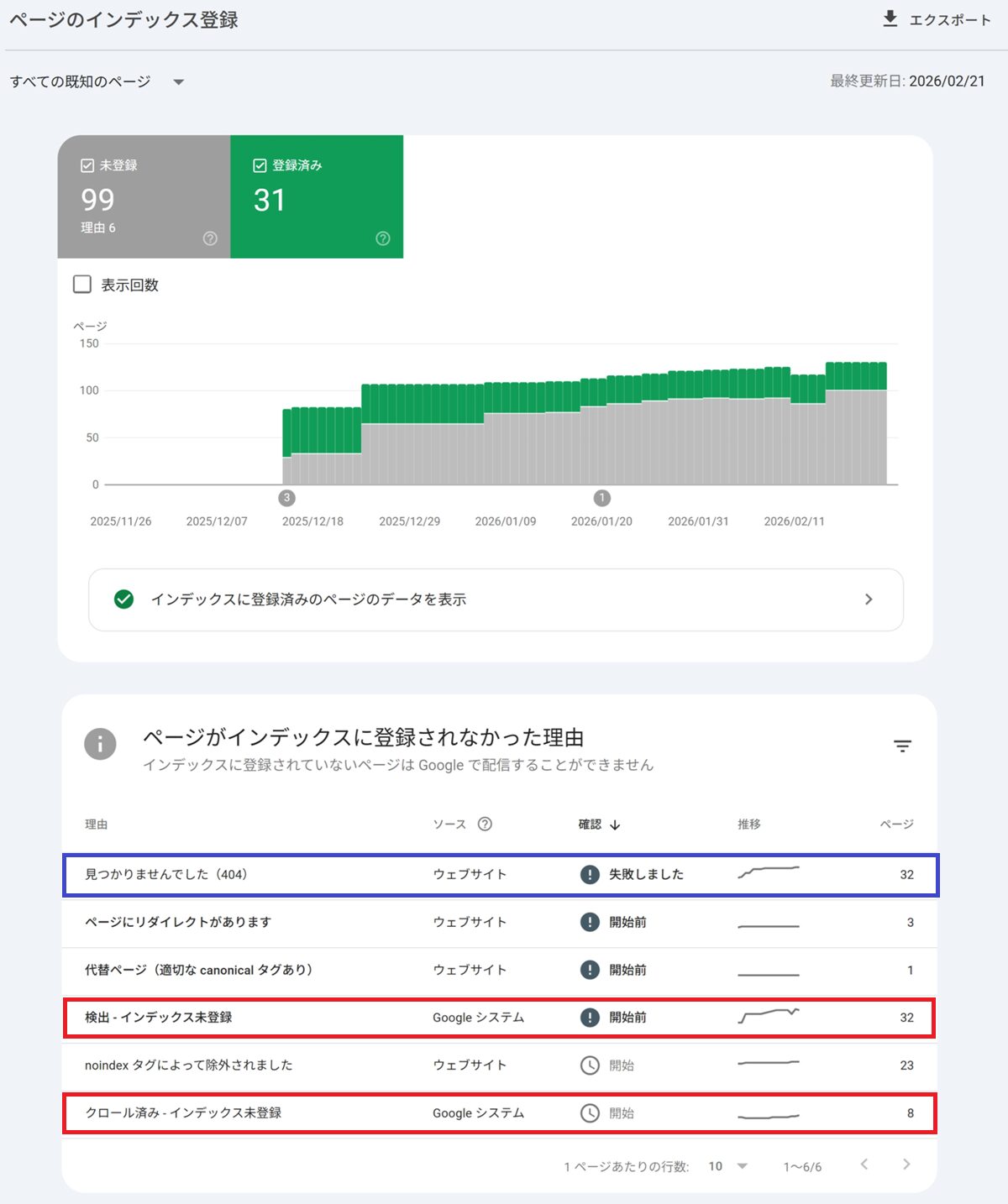The image size is (1008, 1204).
Task: Go to previous page of table rows
Action: tap(864, 1164)
